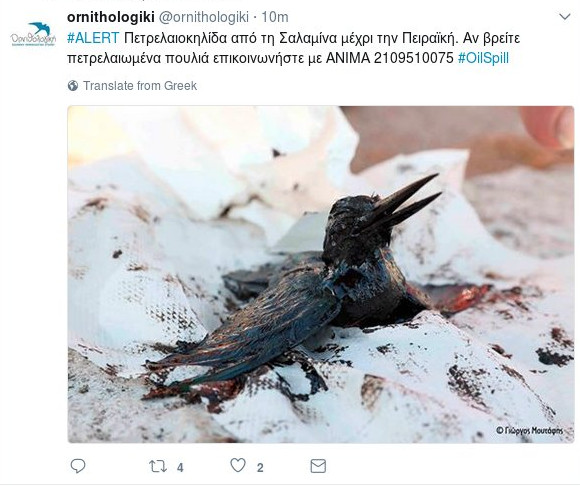Image resolution: width=580 pixels, height=486 pixels.
Task: Click the reply speech bubble icon
Action: pyautogui.click(x=78, y=466)
